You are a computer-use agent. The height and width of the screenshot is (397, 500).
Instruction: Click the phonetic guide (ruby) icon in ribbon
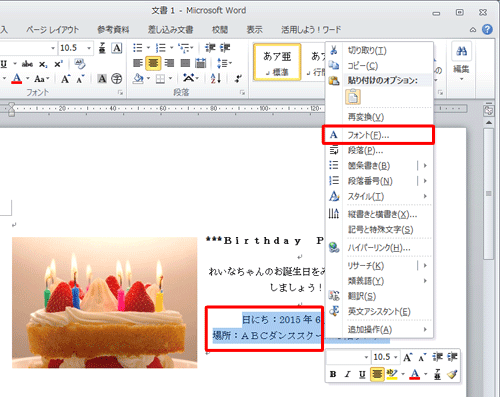pos(102,48)
